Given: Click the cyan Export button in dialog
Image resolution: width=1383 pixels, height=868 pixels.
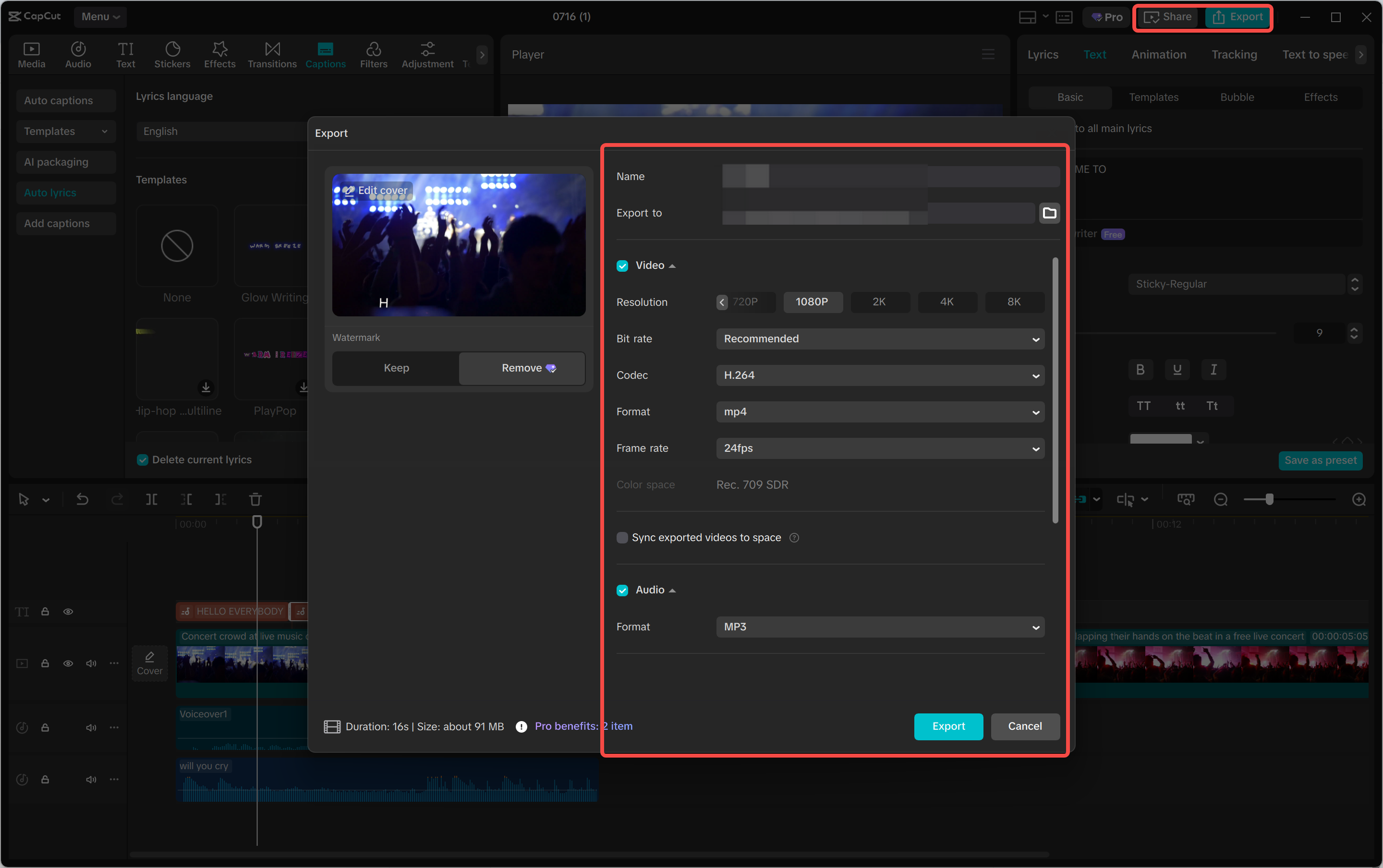Looking at the screenshot, I should pos(948,726).
